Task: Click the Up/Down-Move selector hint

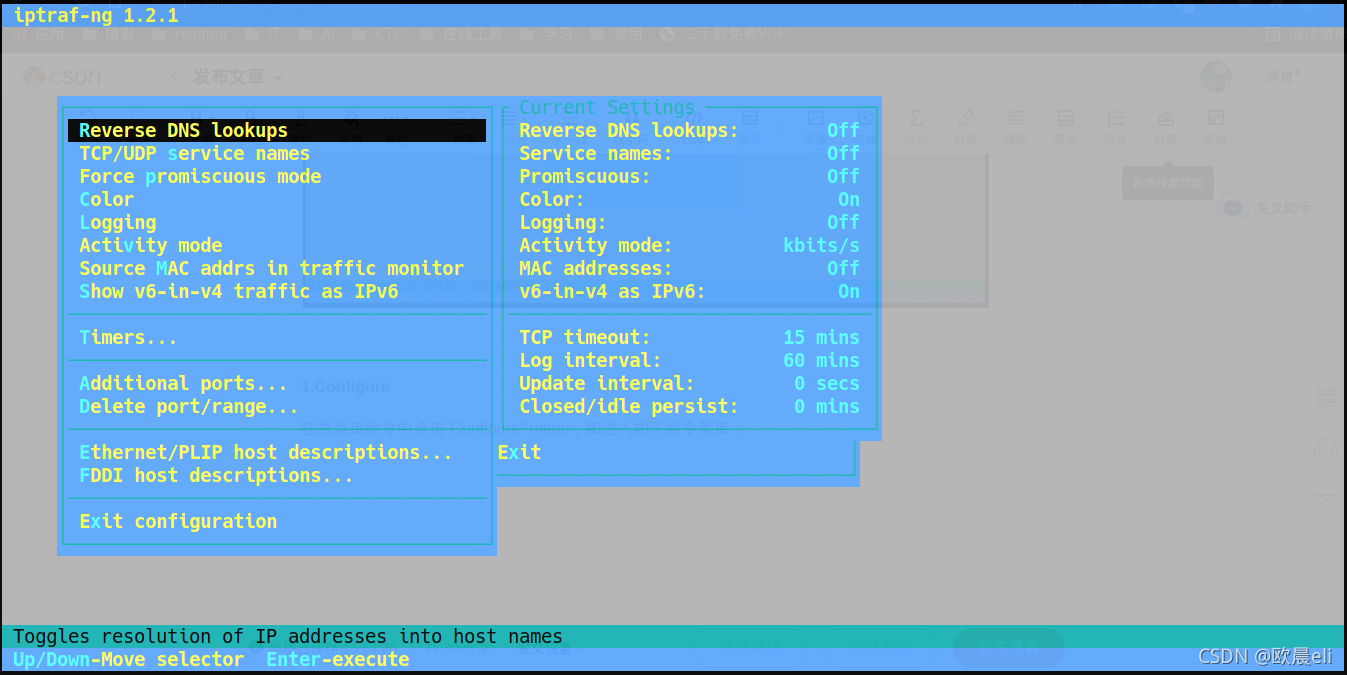Action: click(x=128, y=659)
